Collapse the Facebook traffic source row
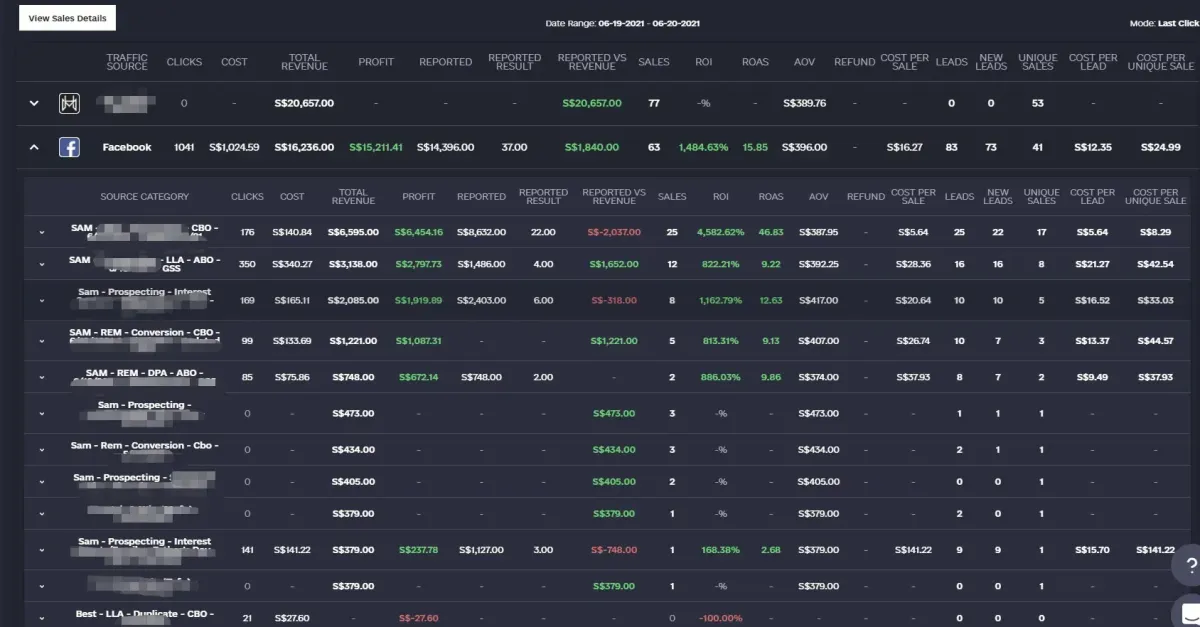The image size is (1200, 627). (34, 147)
